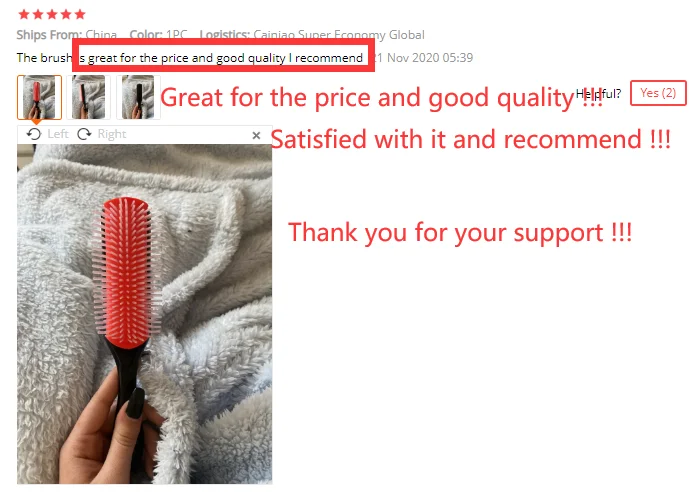
Task: Close the enlarged photo viewer
Action: (256, 135)
